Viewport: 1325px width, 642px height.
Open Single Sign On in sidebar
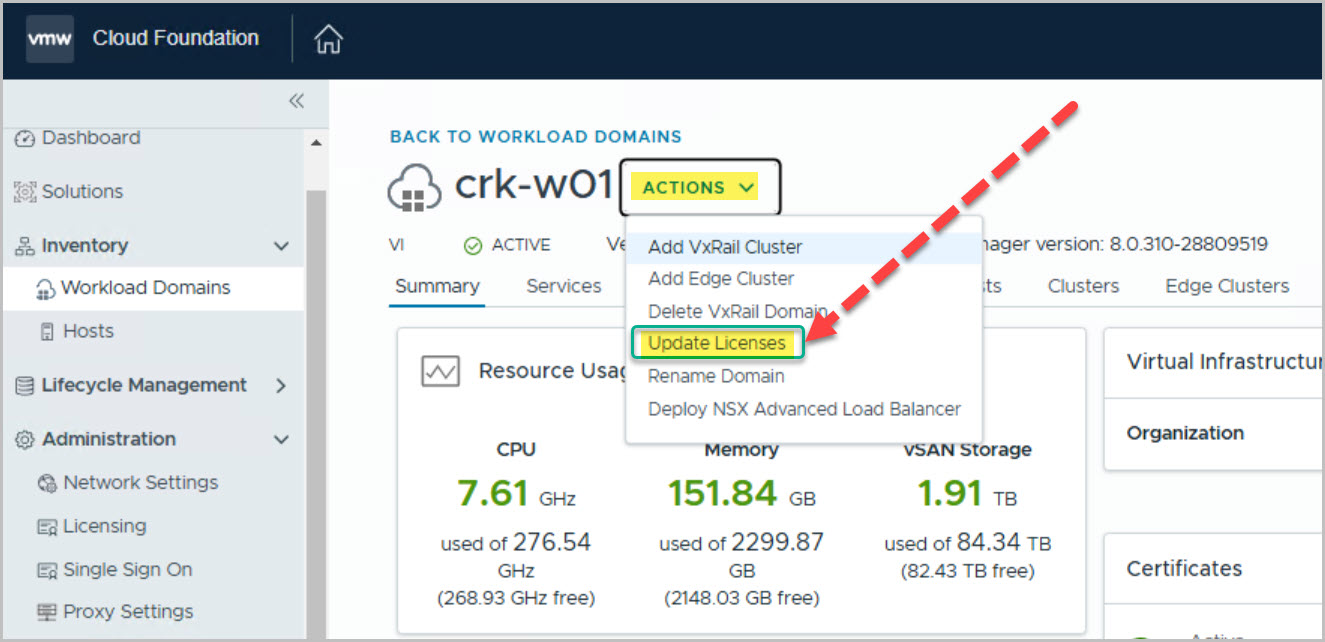127,569
